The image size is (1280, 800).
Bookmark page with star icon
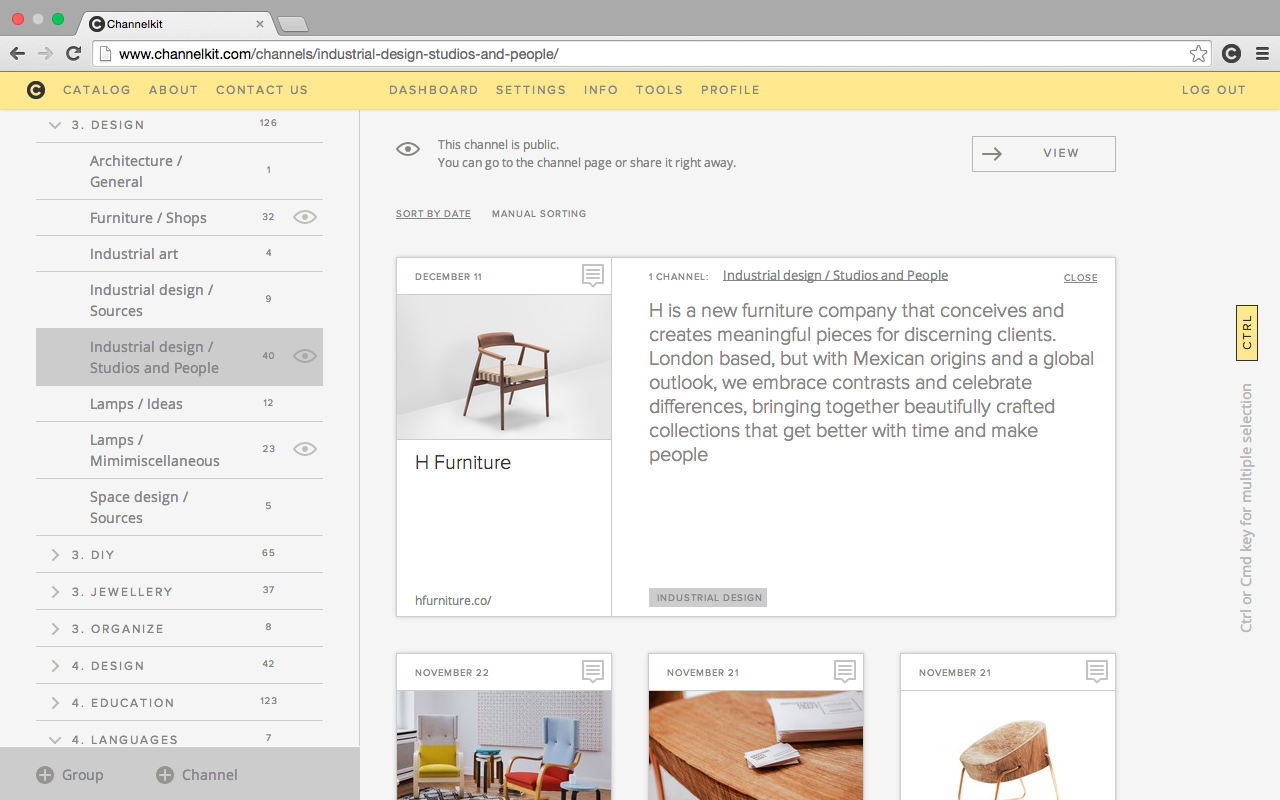(1198, 54)
